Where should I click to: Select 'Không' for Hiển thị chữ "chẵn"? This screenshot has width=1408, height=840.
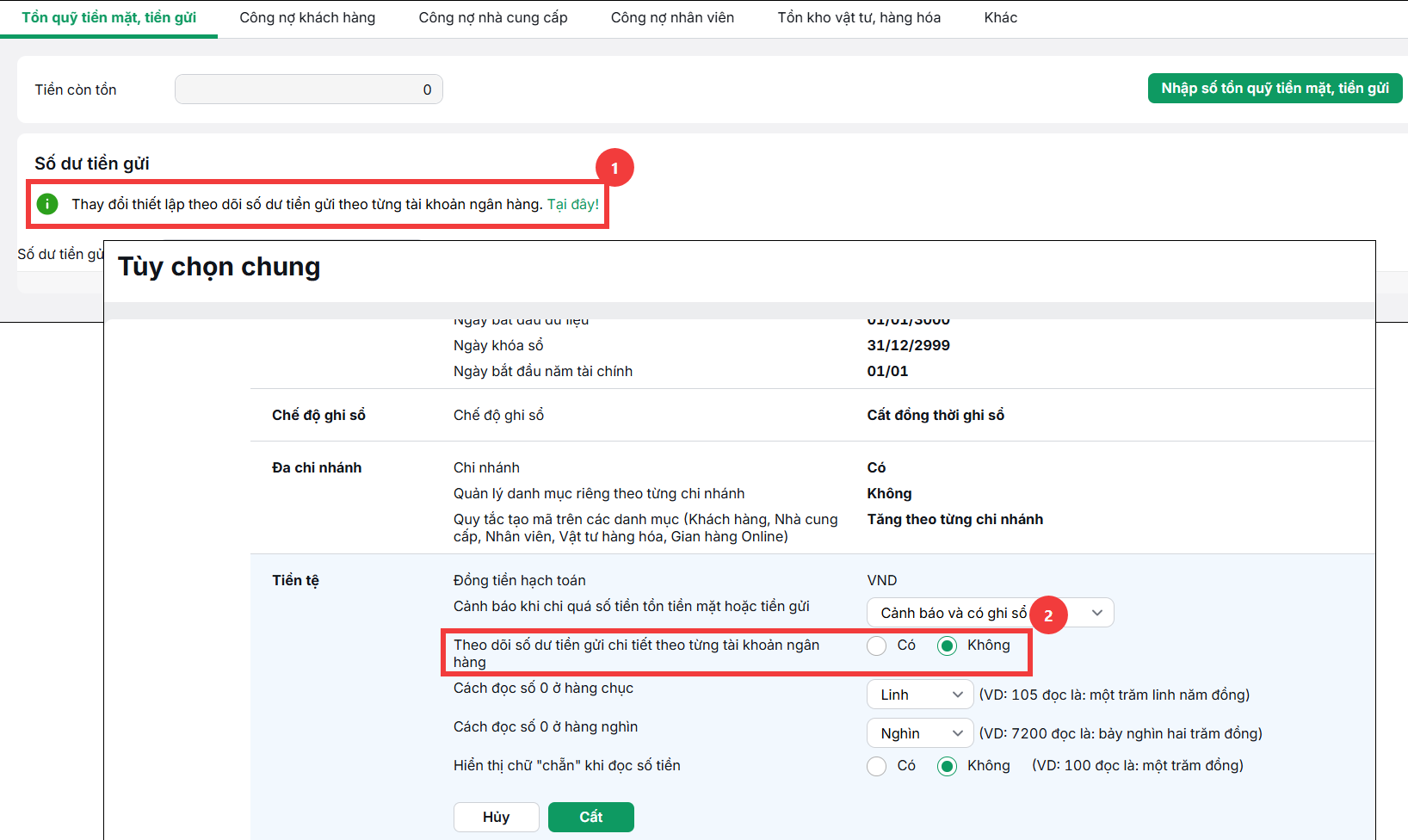[948, 766]
